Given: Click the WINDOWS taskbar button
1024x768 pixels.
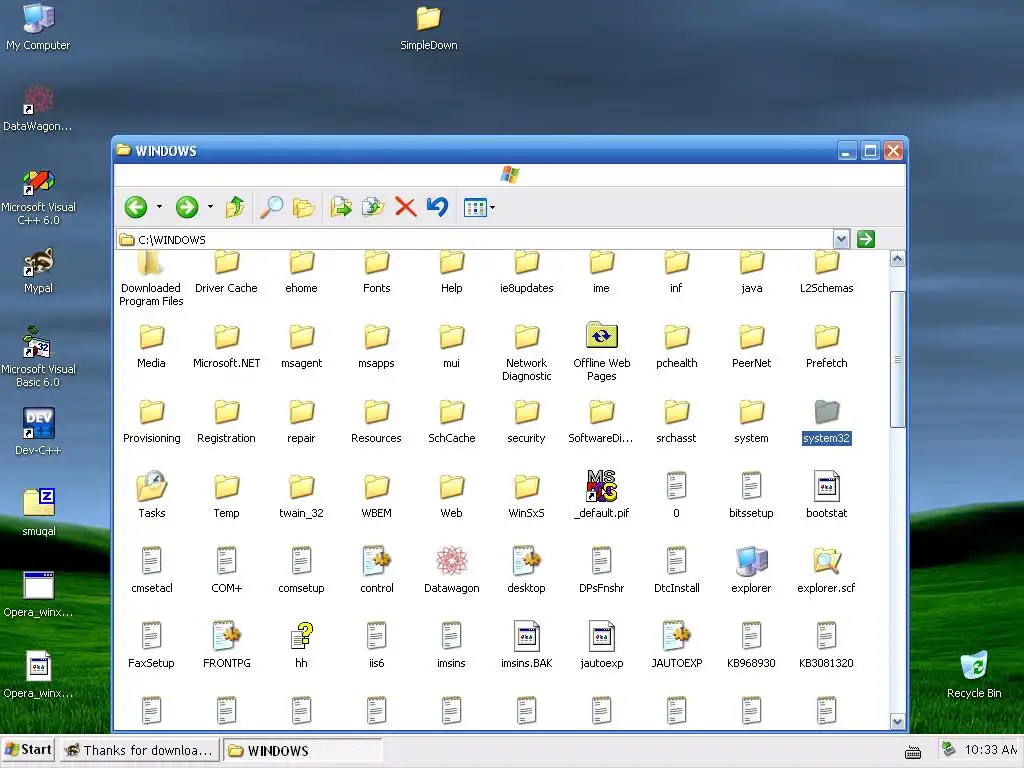Looking at the screenshot, I should [x=303, y=750].
